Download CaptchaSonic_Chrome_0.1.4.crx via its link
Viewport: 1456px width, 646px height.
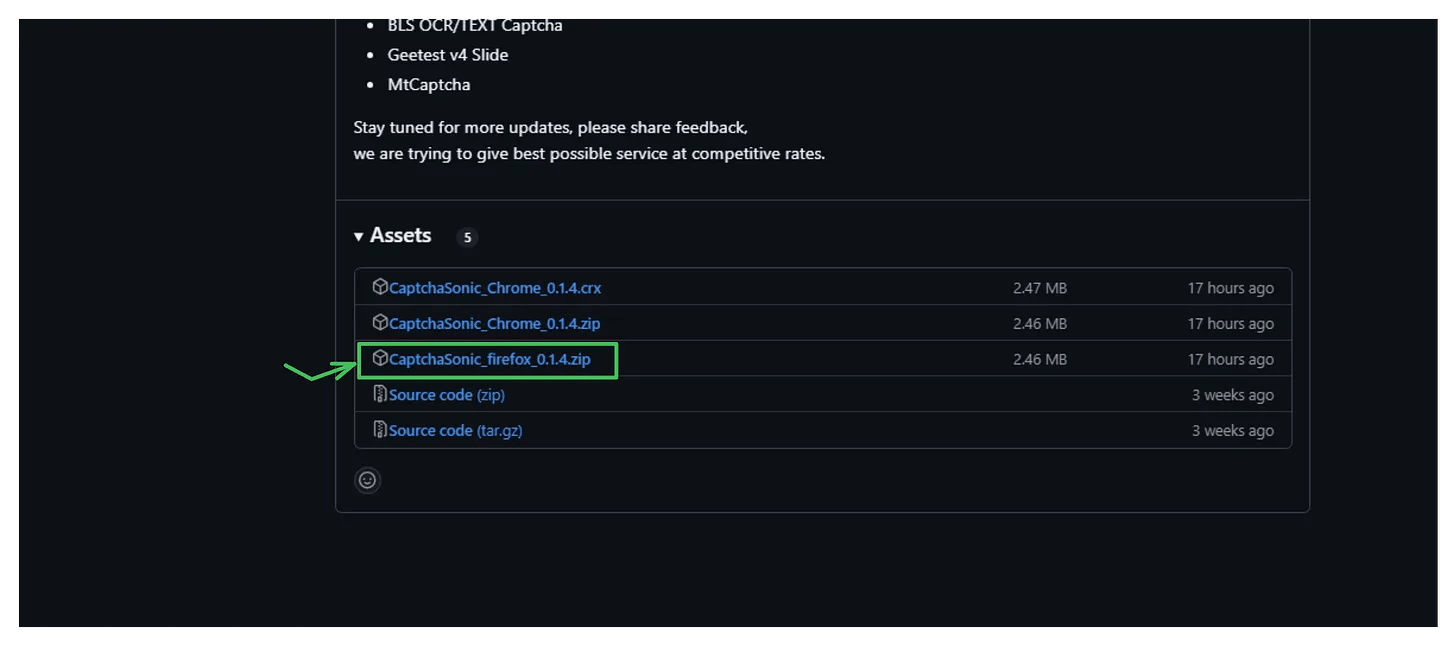click(x=495, y=288)
